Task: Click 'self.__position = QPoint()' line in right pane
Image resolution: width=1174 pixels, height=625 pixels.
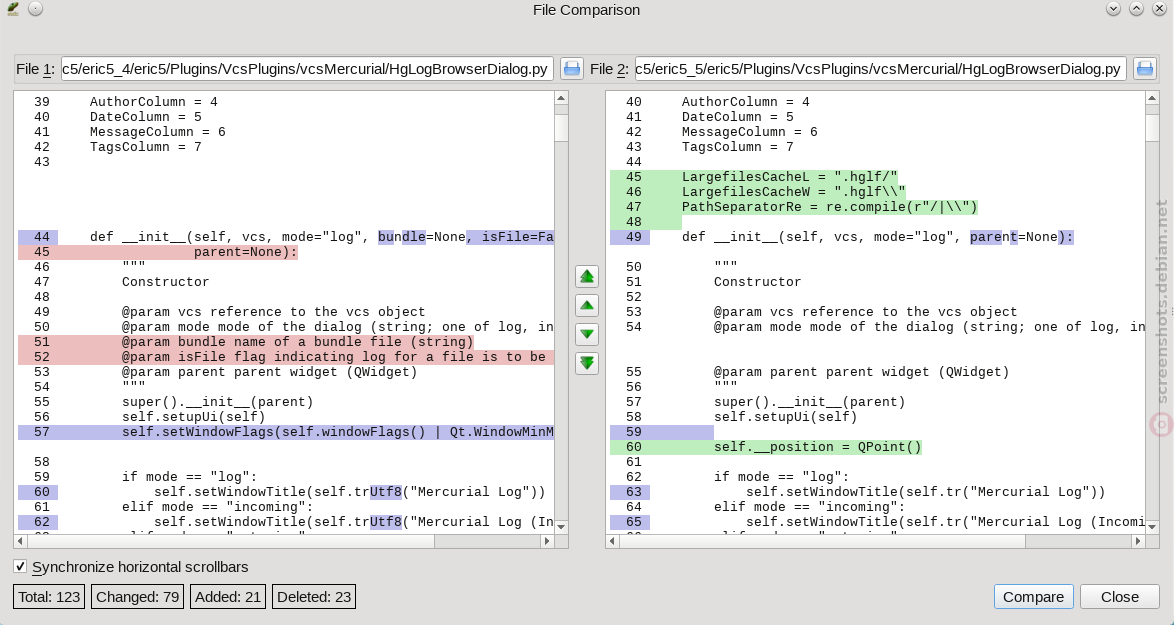Action: (x=818, y=447)
